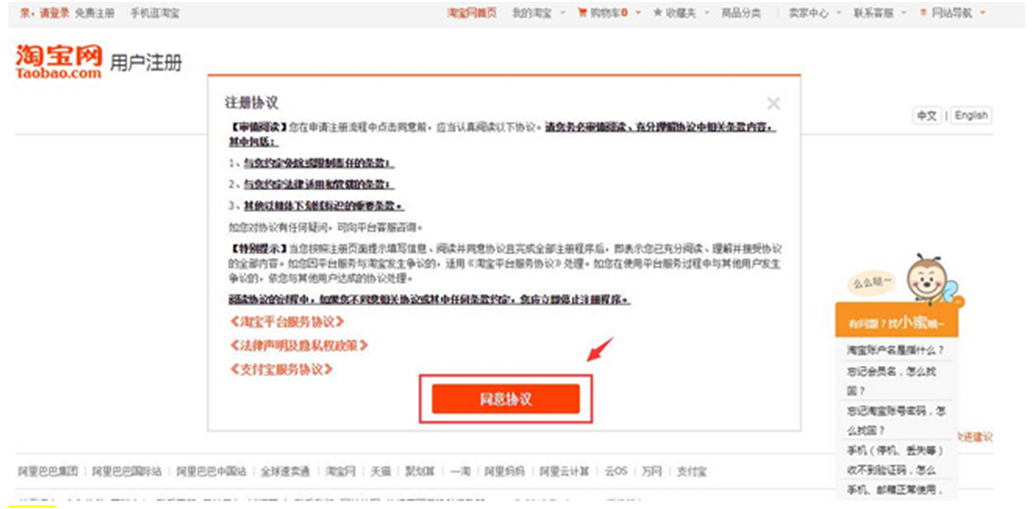Screen dimensions: 1035x509
Task: Expand the 联系客服 dropdown menu
Action: click(x=876, y=13)
